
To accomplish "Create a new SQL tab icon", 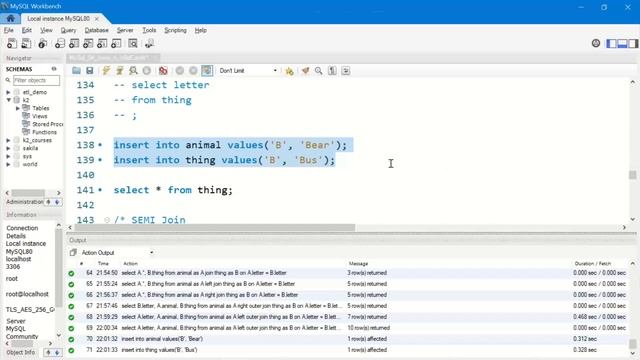I will coord(12,44).
